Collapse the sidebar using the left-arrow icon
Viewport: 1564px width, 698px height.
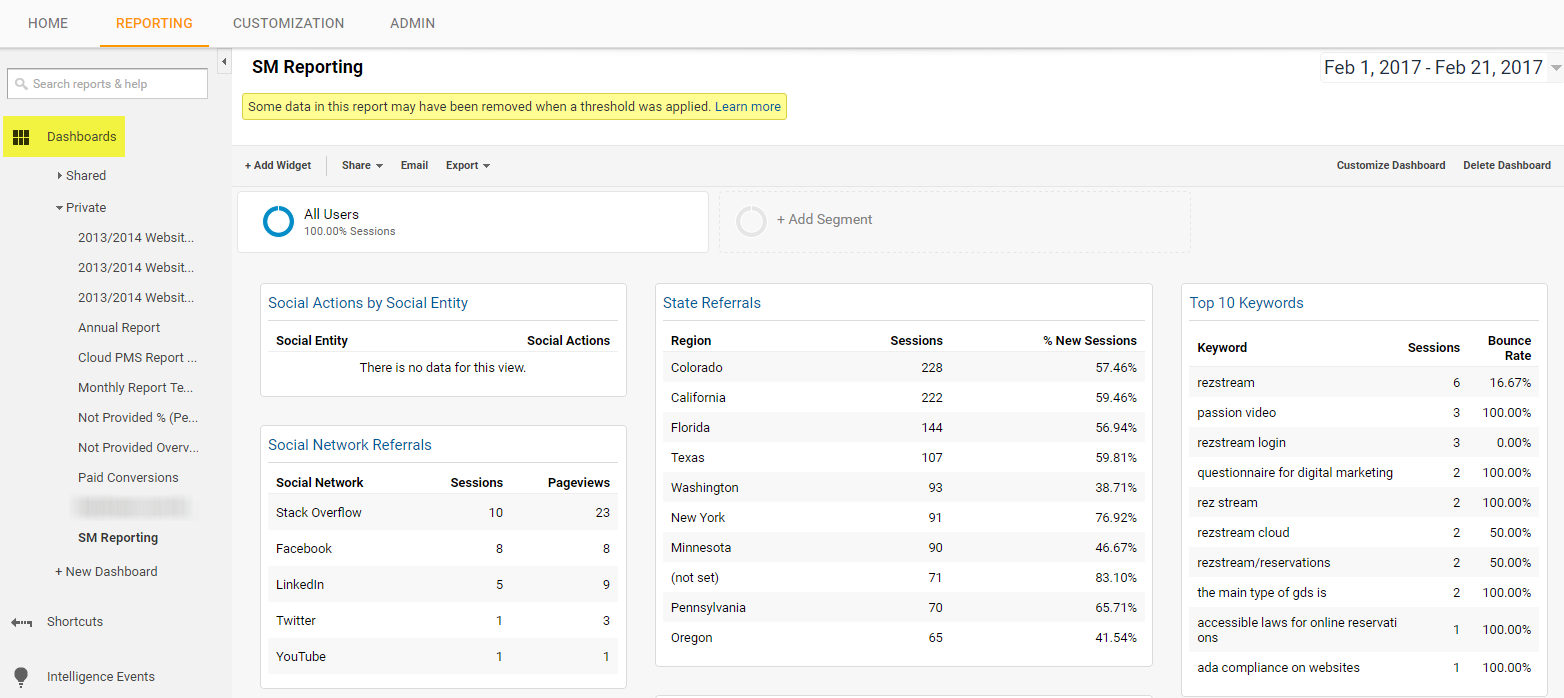point(224,61)
